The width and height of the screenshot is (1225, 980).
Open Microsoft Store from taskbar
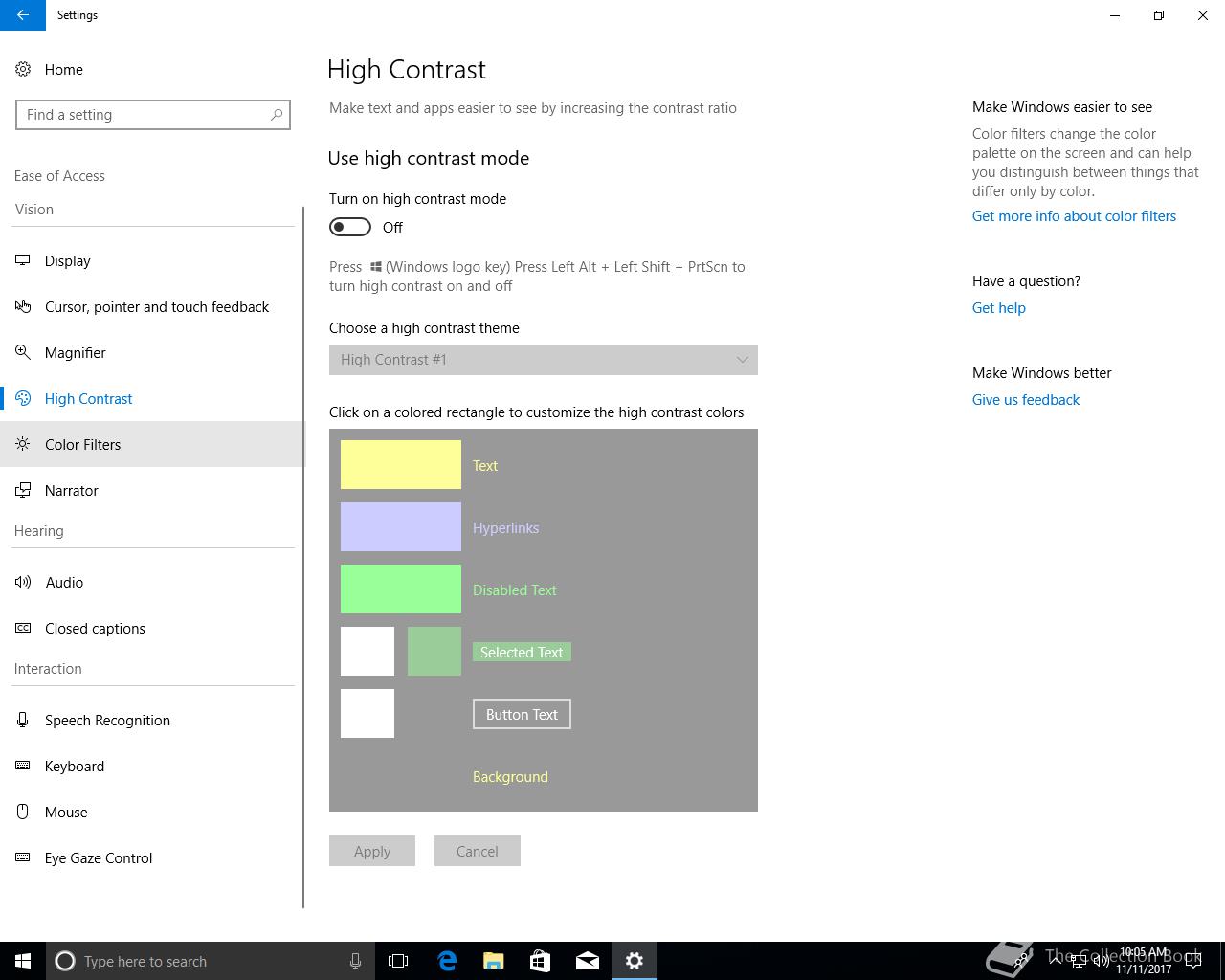point(540,961)
